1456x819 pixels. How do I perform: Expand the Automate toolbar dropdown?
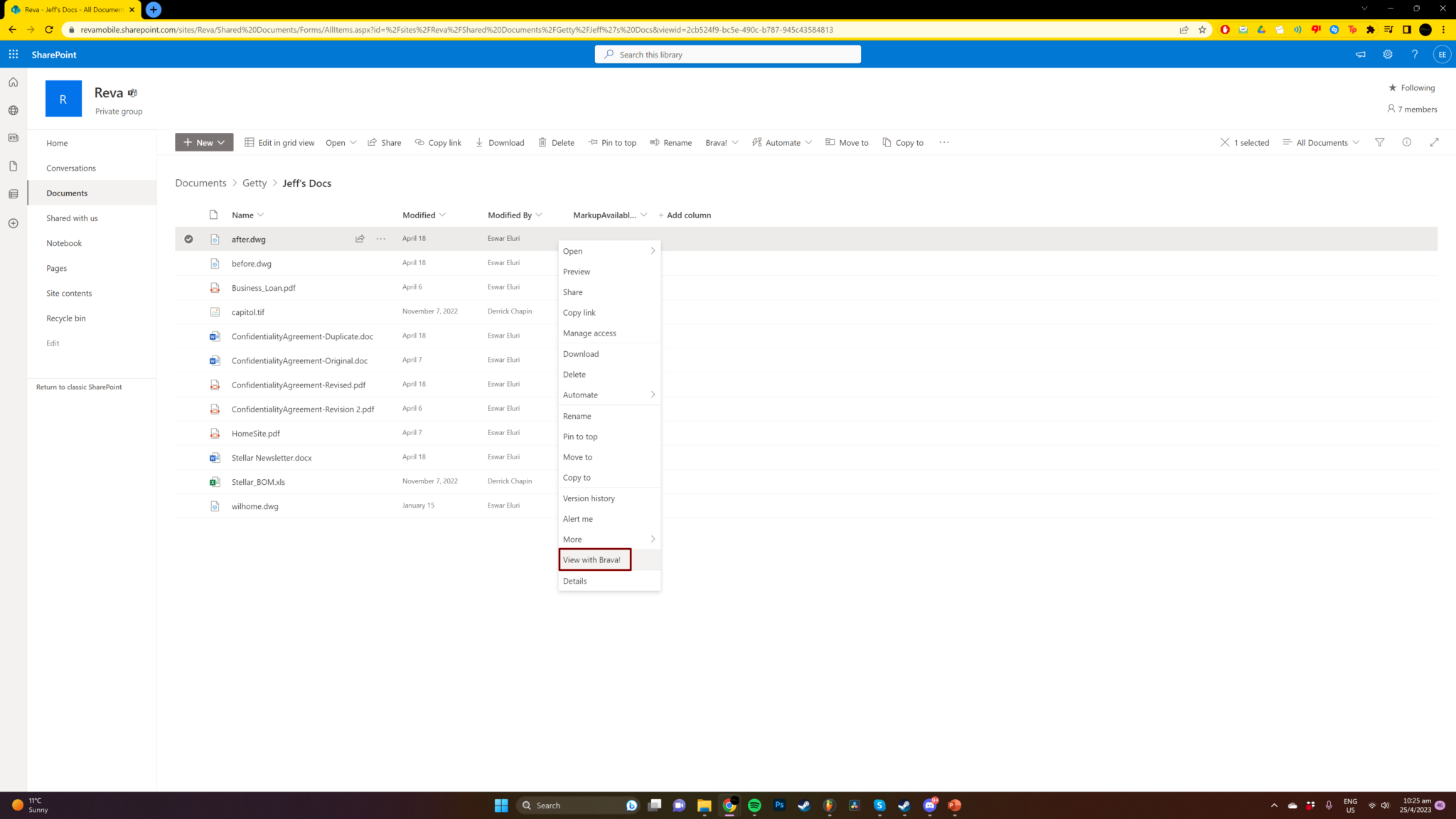click(x=782, y=142)
